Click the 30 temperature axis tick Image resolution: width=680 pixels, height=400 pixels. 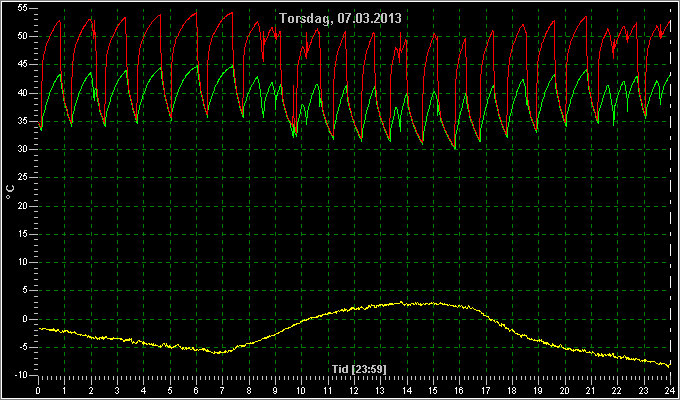pyautogui.click(x=23, y=150)
